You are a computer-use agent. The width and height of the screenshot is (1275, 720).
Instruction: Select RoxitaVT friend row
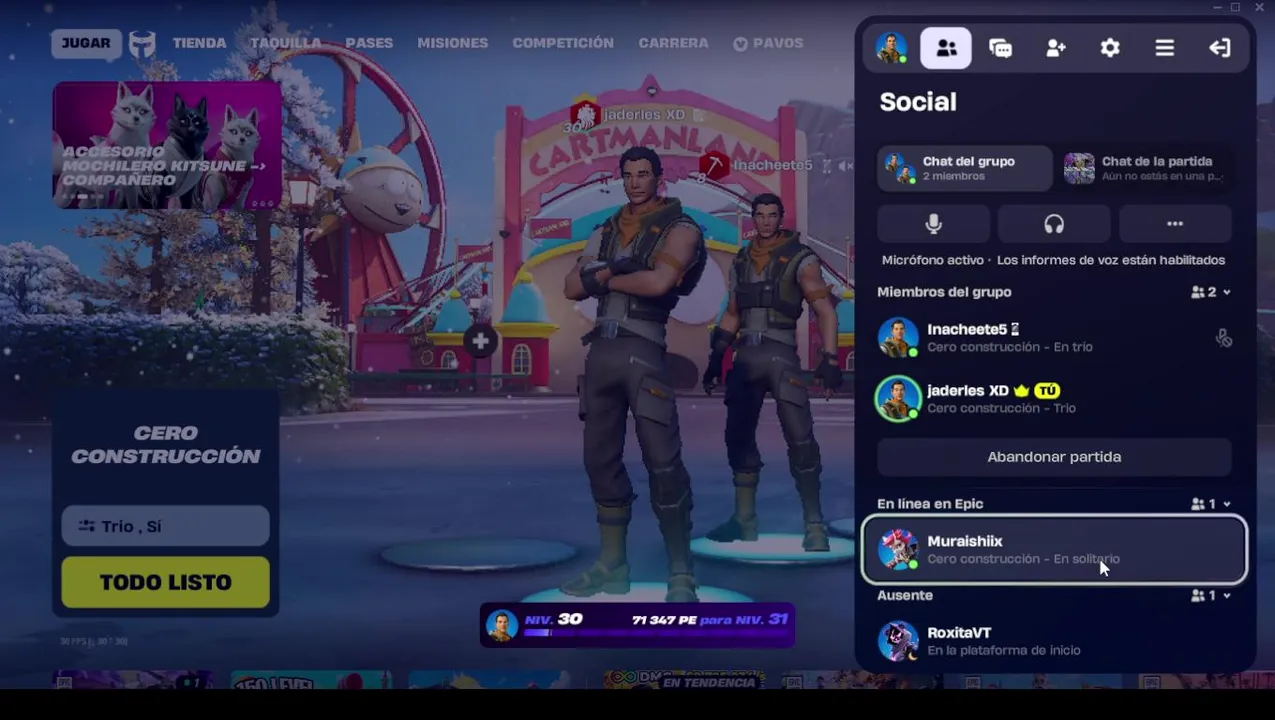tap(1054, 641)
